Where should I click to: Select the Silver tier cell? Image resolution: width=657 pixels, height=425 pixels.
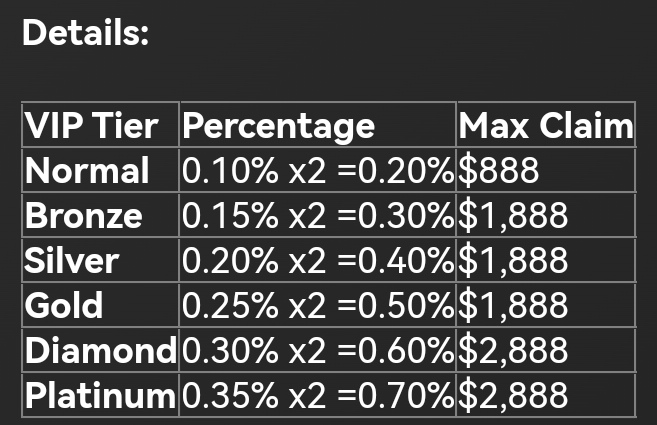coord(72,261)
